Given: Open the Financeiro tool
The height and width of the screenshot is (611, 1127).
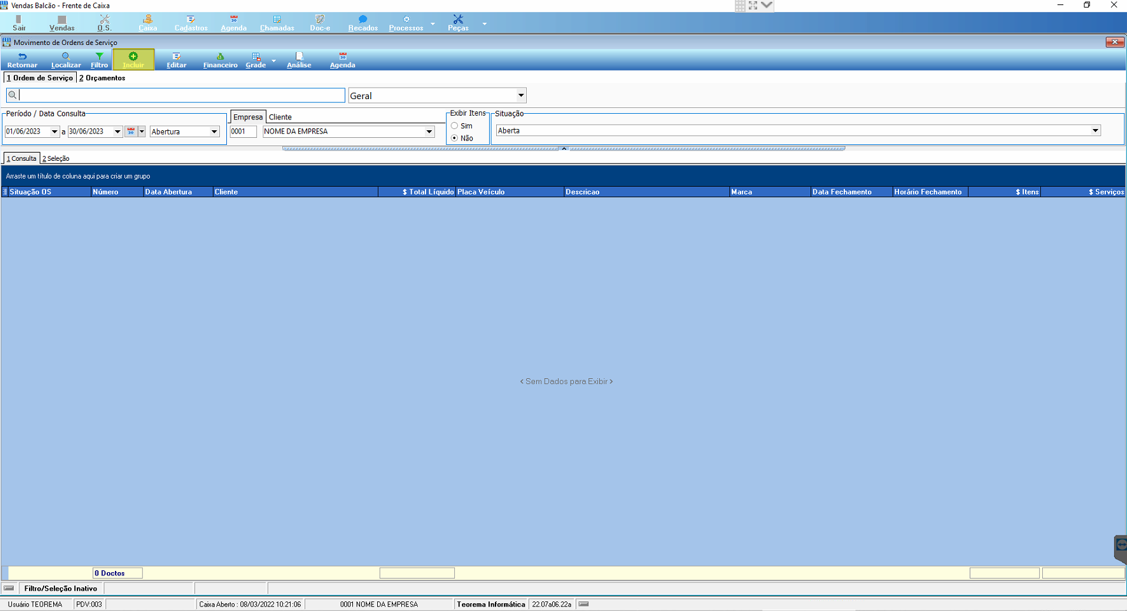Looking at the screenshot, I should [220, 60].
